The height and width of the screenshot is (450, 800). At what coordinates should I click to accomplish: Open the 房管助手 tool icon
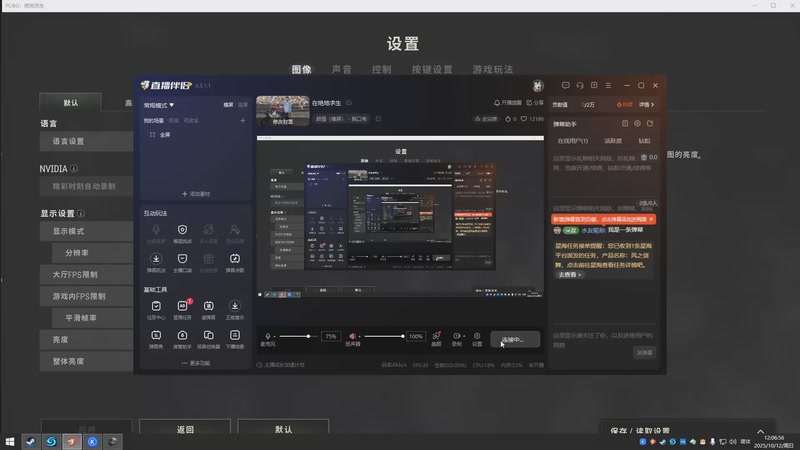coord(182,335)
